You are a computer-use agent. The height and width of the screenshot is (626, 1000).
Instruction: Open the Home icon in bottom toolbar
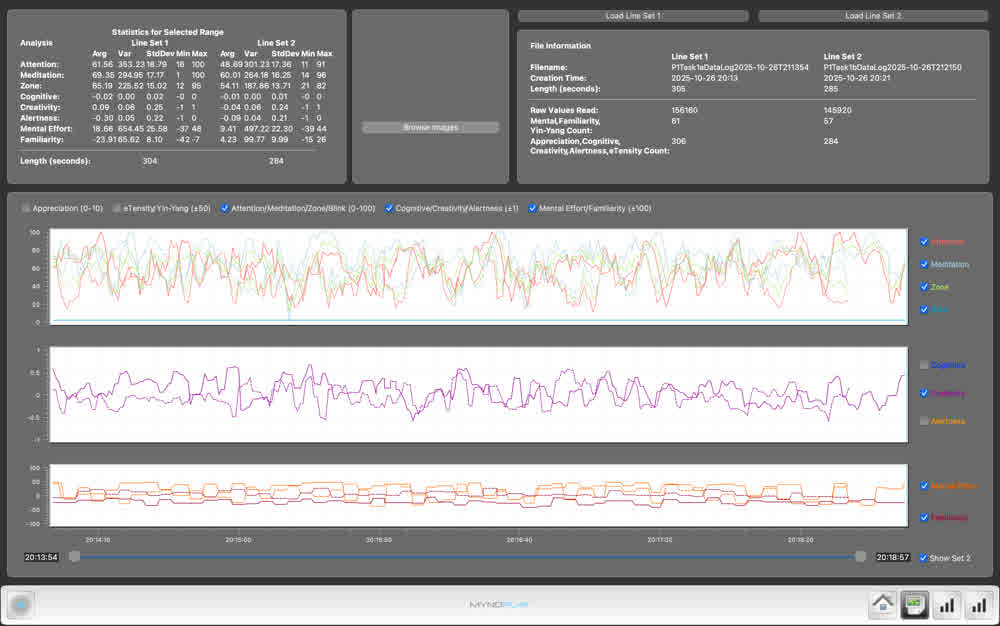(883, 604)
